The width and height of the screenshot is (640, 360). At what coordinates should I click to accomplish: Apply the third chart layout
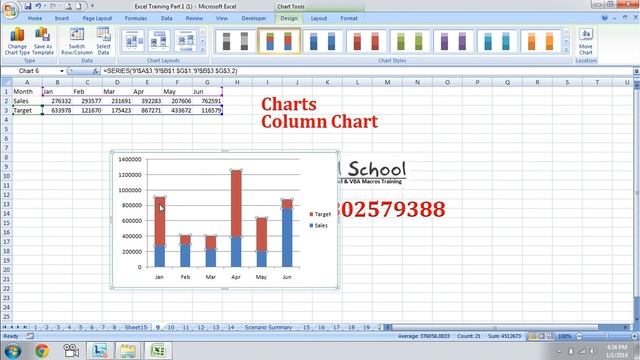coord(186,41)
